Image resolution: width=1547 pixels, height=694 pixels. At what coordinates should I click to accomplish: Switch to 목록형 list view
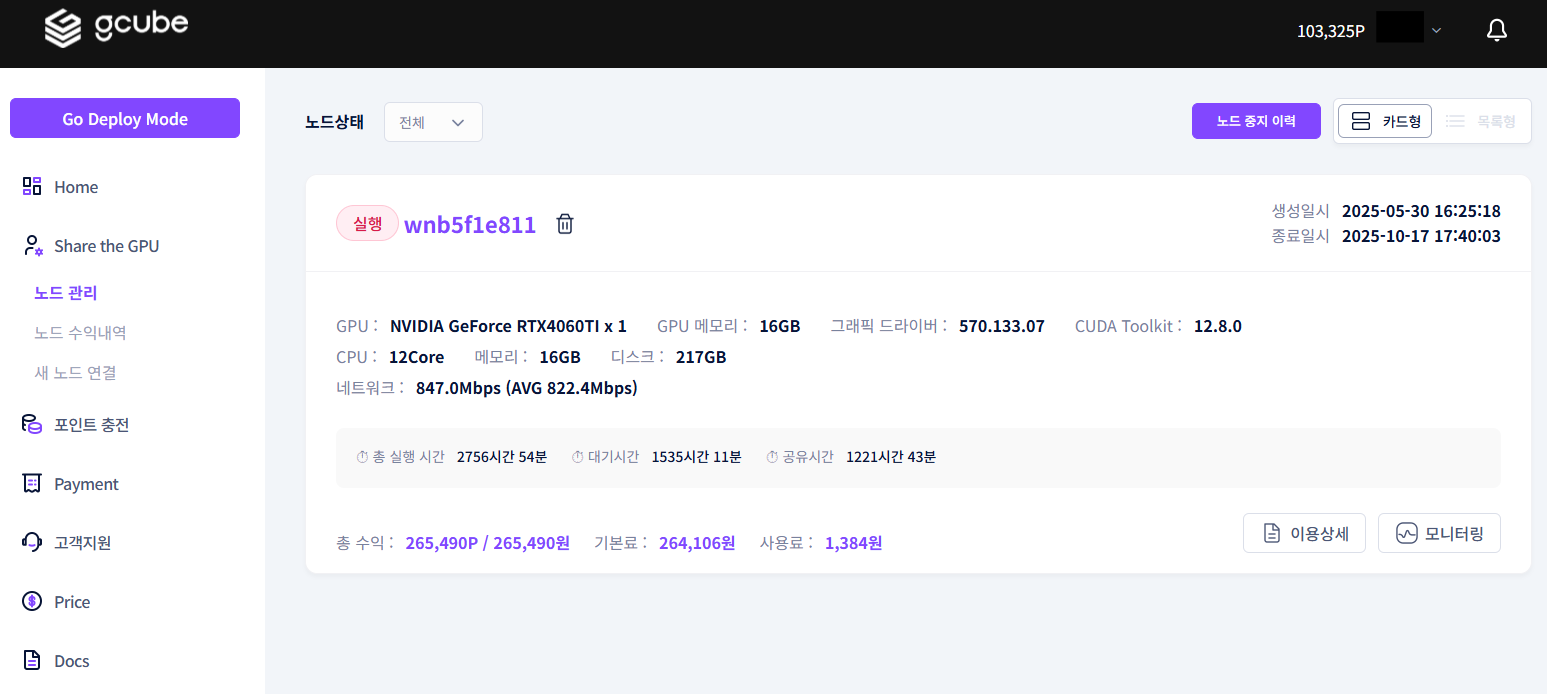(1481, 121)
